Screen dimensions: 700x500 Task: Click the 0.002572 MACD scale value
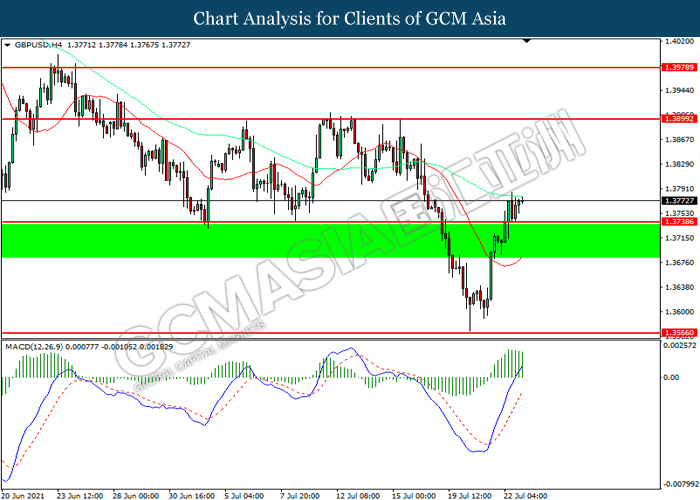coord(679,346)
